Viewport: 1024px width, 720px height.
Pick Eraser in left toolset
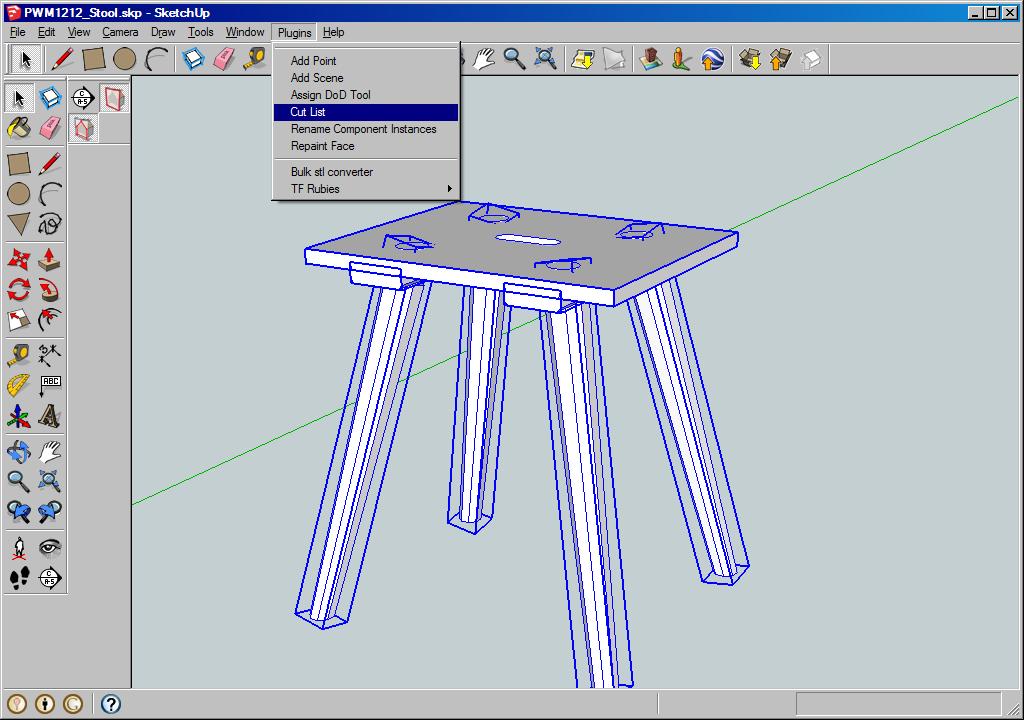click(50, 128)
